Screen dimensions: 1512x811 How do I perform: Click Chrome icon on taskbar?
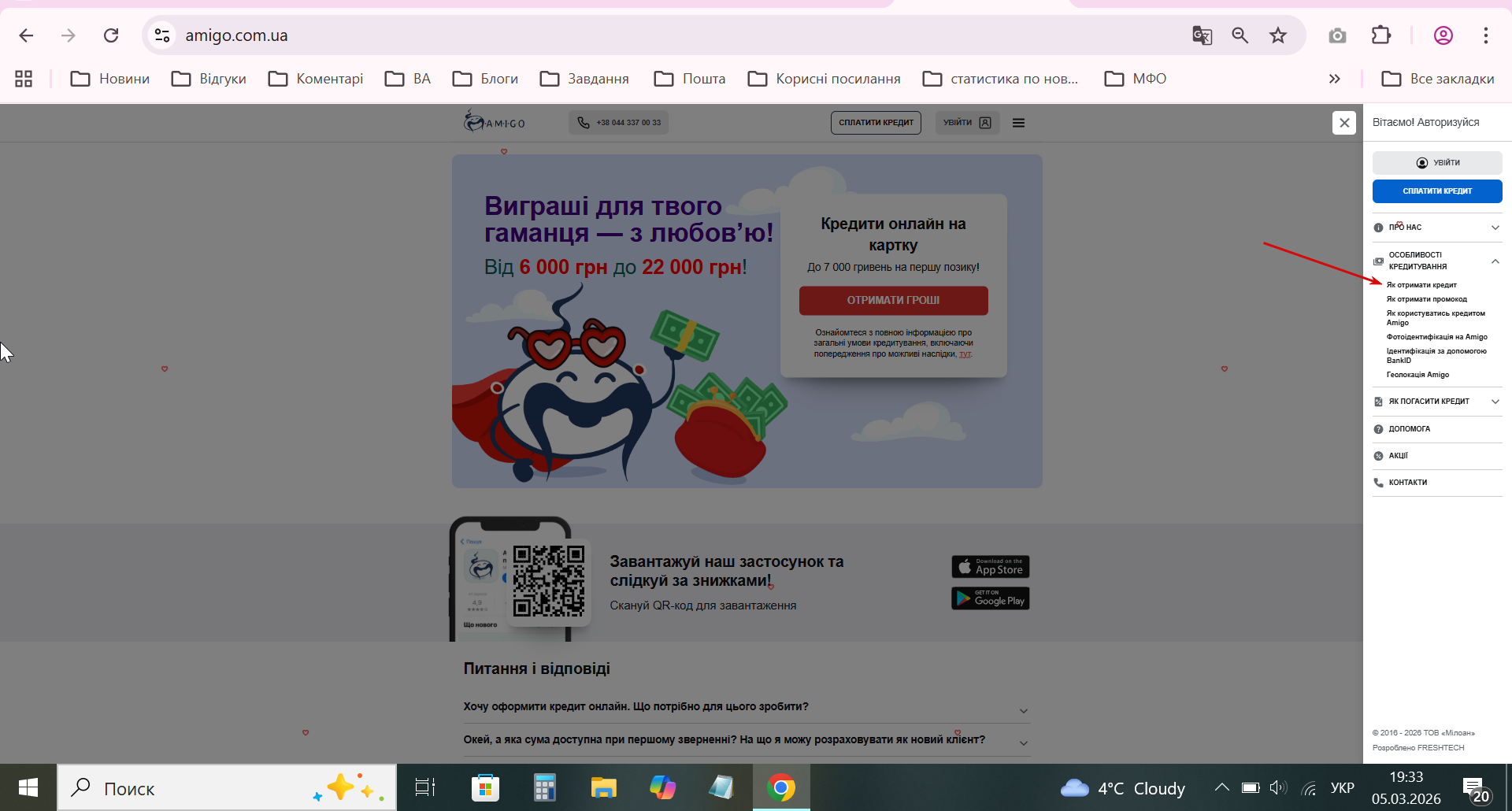(781, 787)
